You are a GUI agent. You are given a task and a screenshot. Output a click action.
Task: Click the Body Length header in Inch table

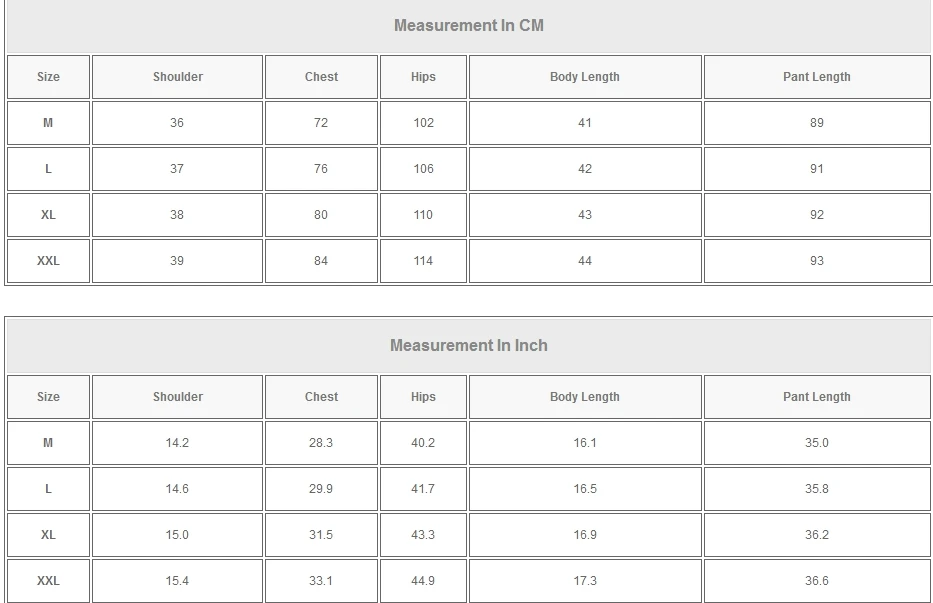click(585, 397)
